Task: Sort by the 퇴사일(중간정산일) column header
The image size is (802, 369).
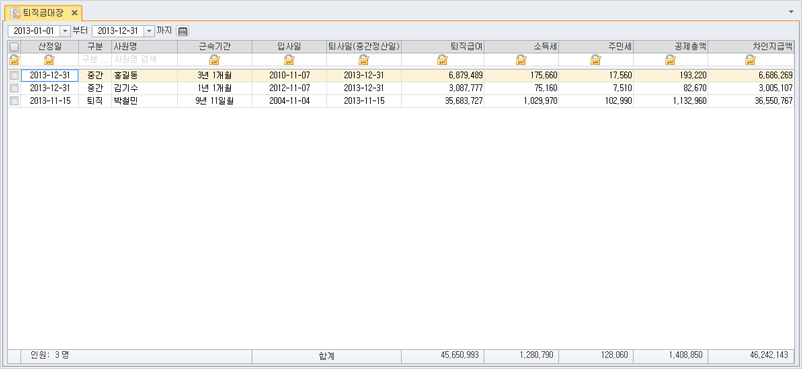Action: coord(364,47)
